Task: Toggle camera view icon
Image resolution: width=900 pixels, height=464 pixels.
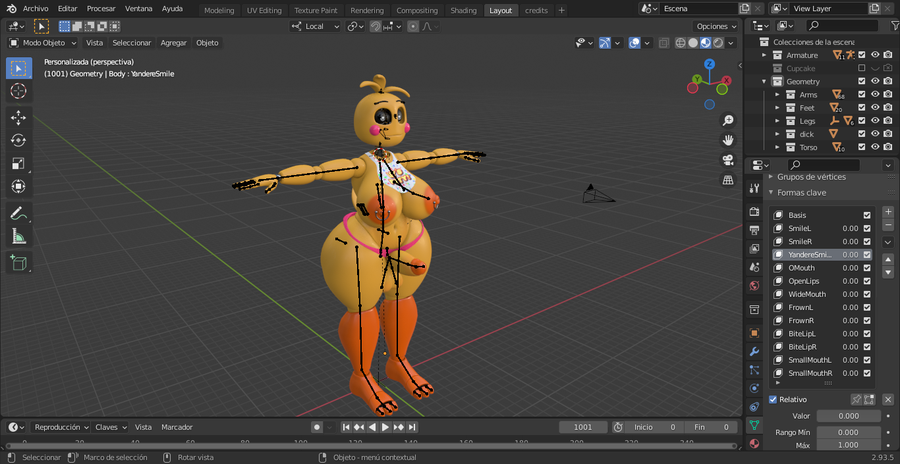Action: [728, 160]
